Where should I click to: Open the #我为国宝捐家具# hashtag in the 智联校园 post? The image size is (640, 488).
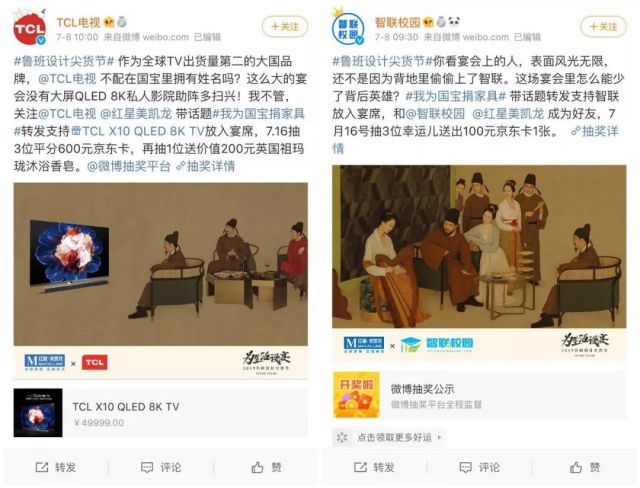456,96
